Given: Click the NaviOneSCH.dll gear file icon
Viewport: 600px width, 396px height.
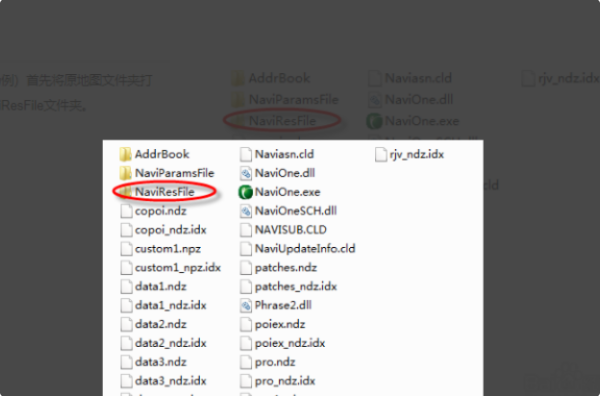Looking at the screenshot, I should tap(246, 211).
